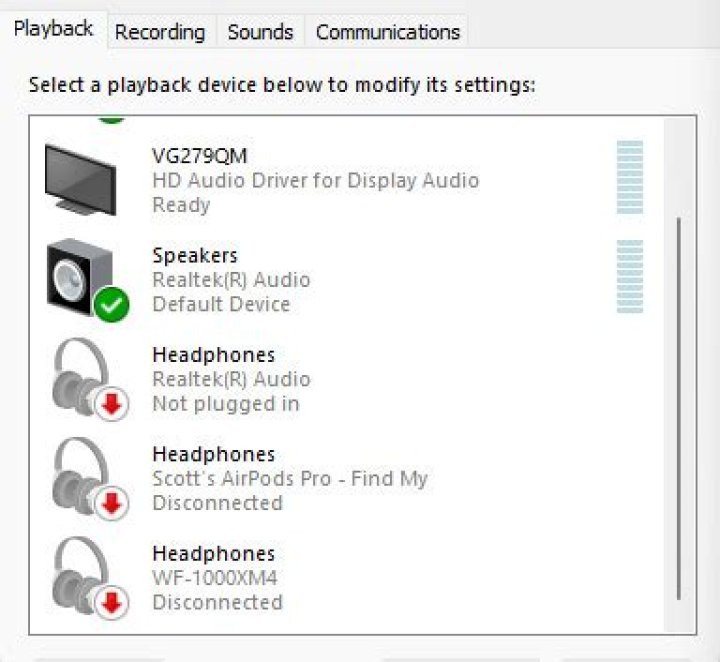Go to the Communications tab
This screenshot has height=662, width=720.
click(x=387, y=32)
